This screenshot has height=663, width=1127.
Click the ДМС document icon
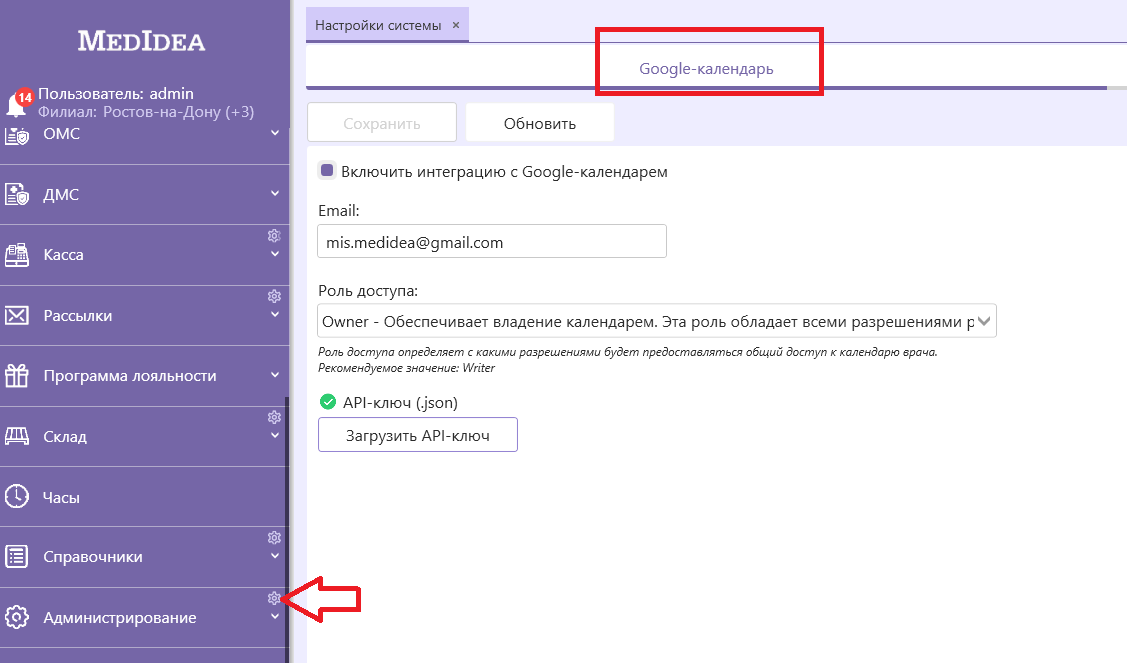pyautogui.click(x=17, y=194)
